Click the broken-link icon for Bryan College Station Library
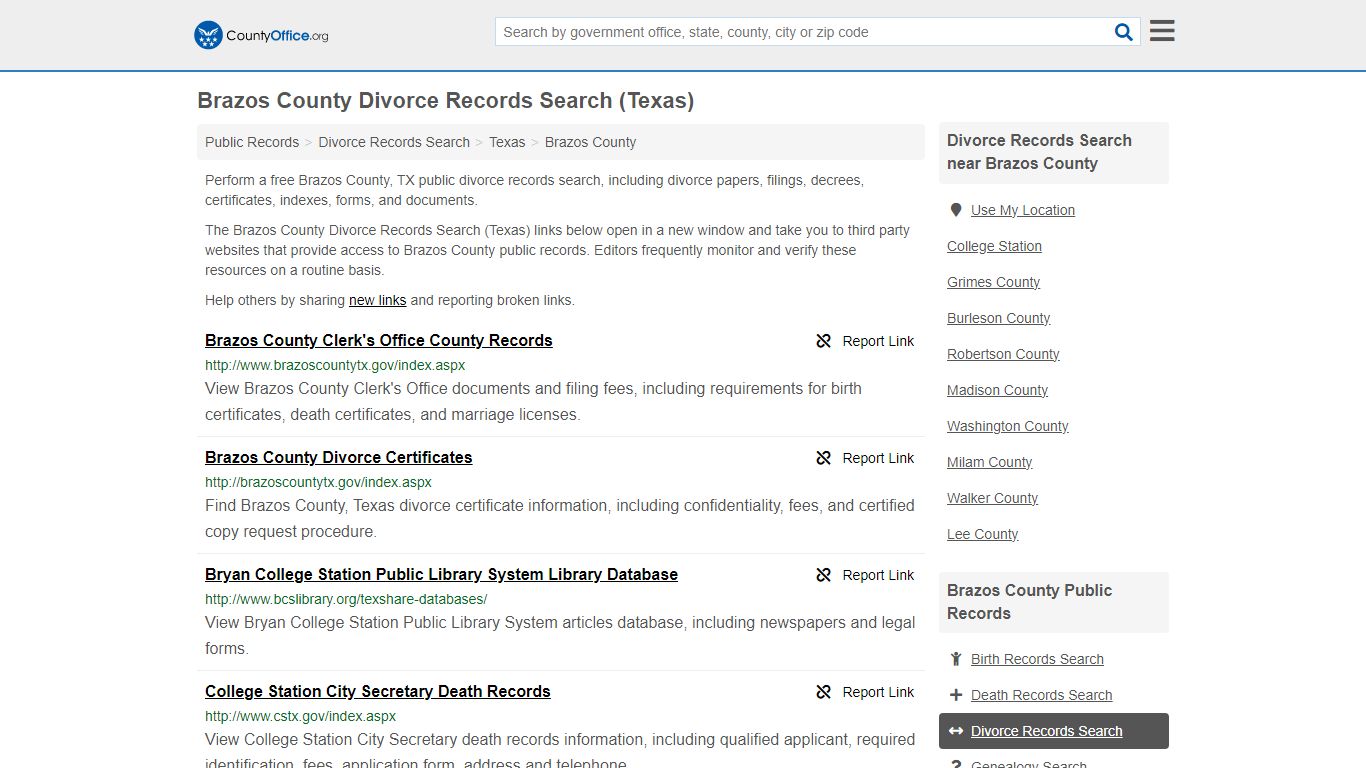1366x768 pixels. [x=824, y=575]
